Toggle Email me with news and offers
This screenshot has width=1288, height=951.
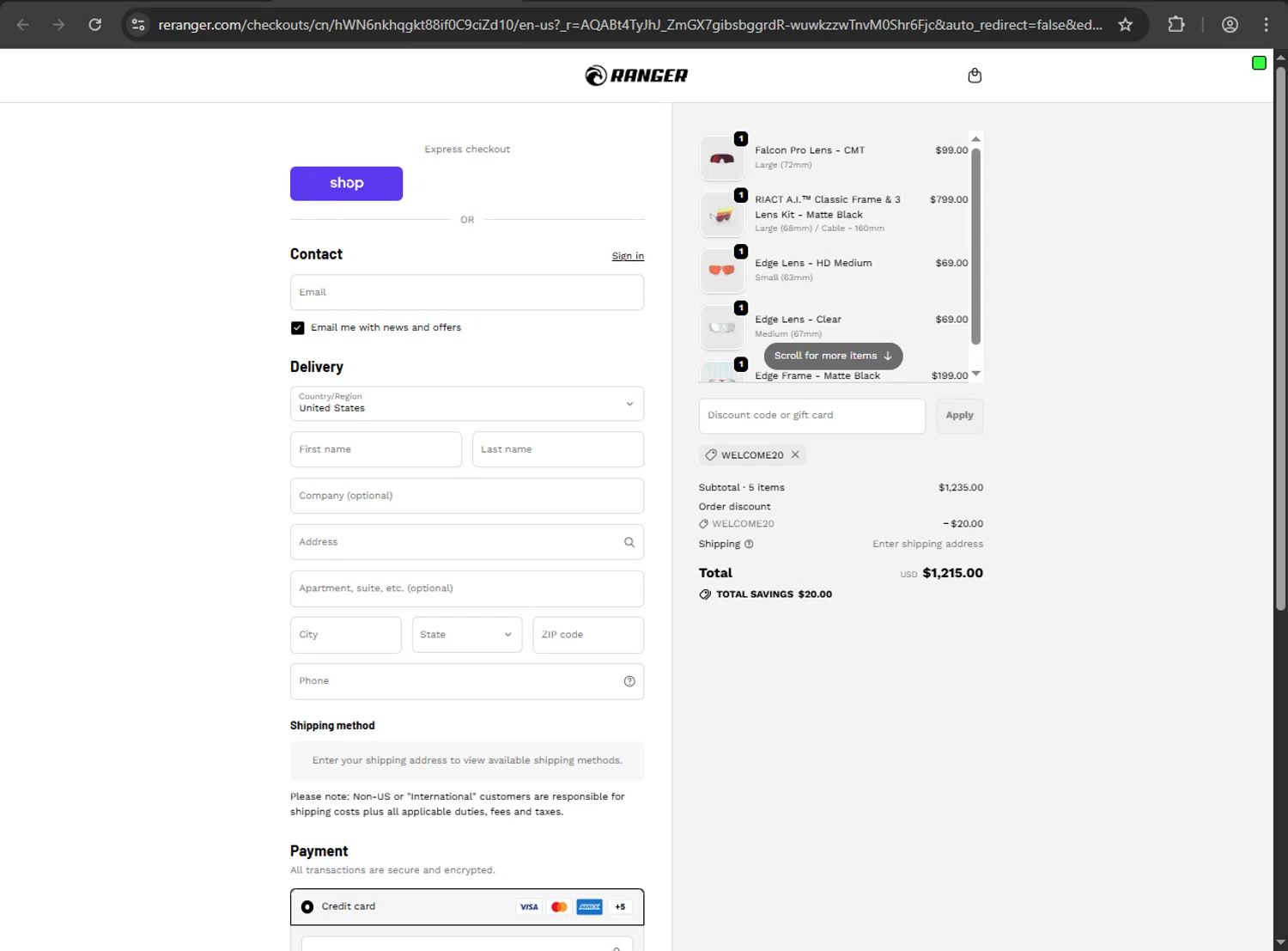298,328
